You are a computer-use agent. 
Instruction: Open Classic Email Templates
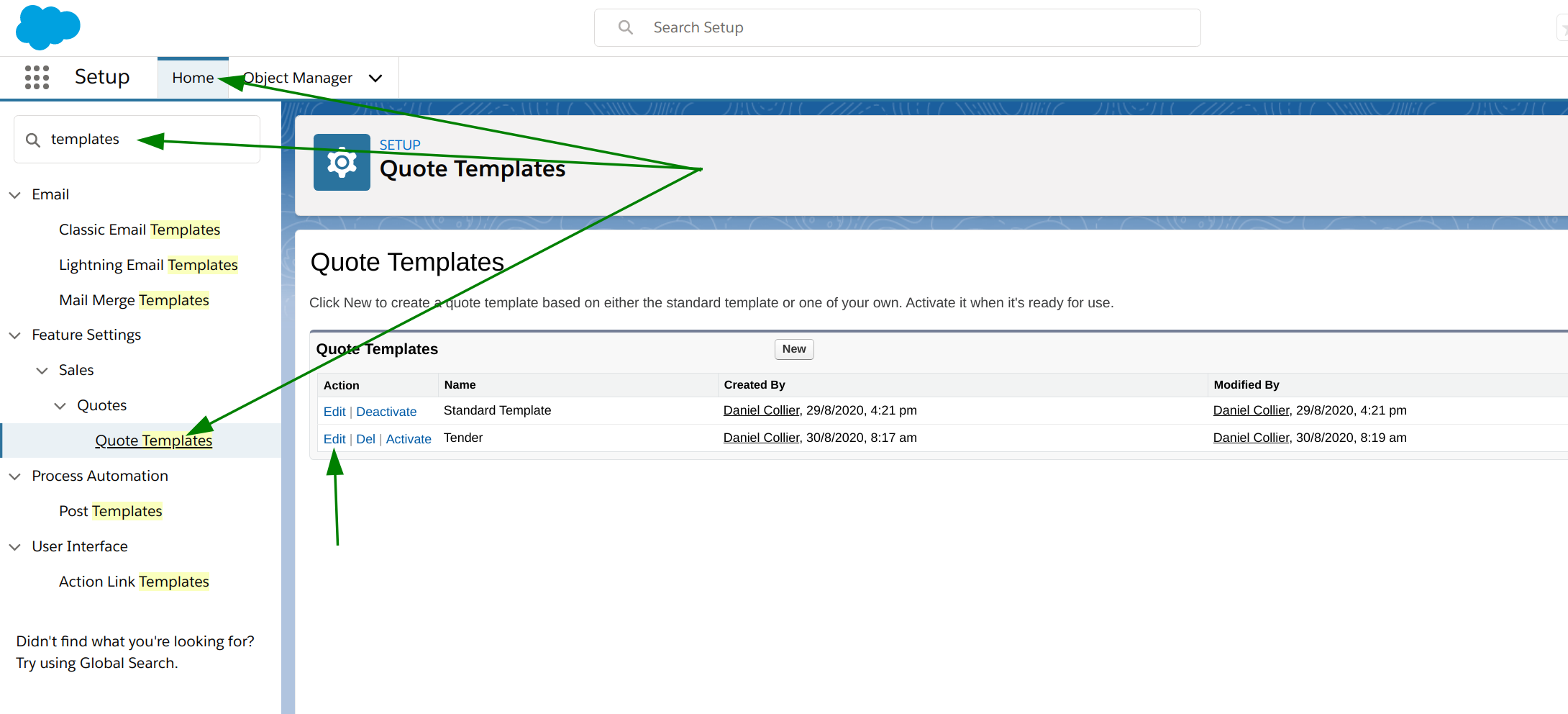(x=140, y=230)
